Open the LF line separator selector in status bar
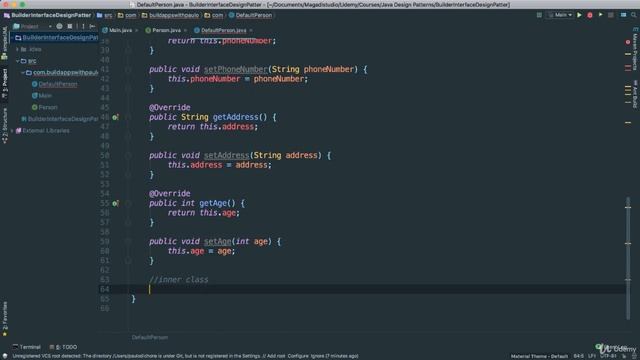The height and width of the screenshot is (360, 640). (x=592, y=356)
